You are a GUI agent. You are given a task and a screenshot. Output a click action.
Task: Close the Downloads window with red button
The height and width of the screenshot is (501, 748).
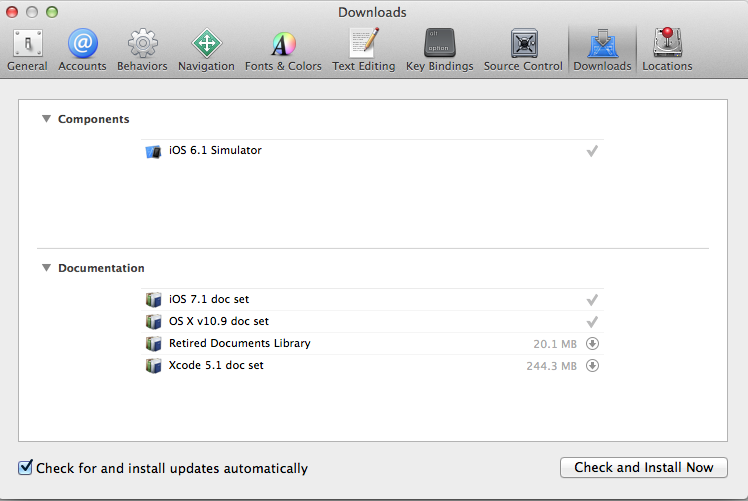[x=12, y=12]
